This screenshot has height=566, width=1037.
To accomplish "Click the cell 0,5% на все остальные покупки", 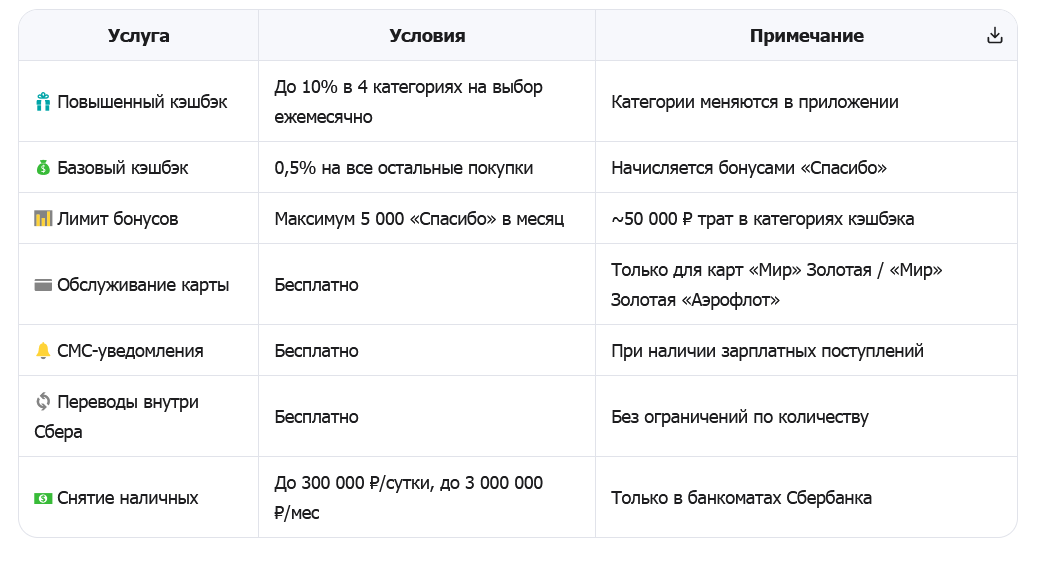I will pos(427,168).
